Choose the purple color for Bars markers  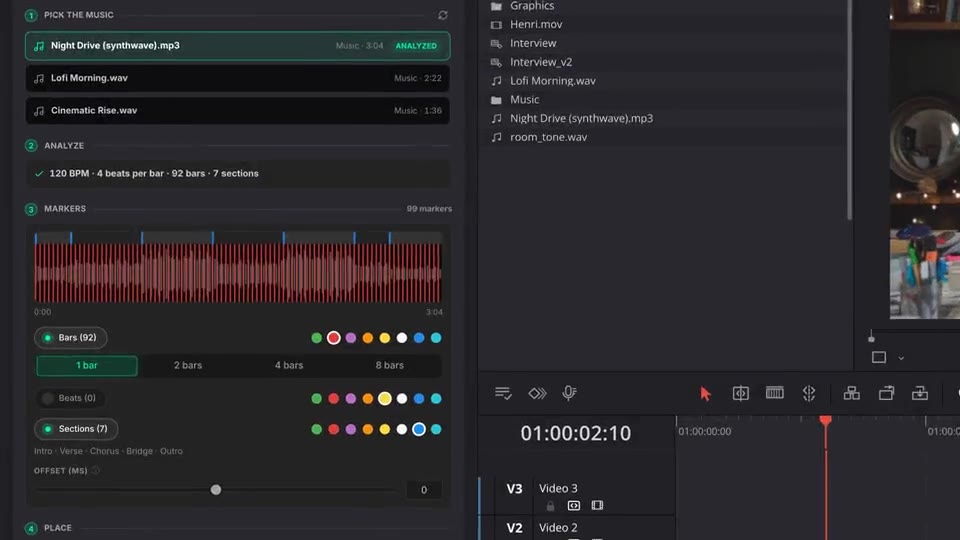click(351, 338)
